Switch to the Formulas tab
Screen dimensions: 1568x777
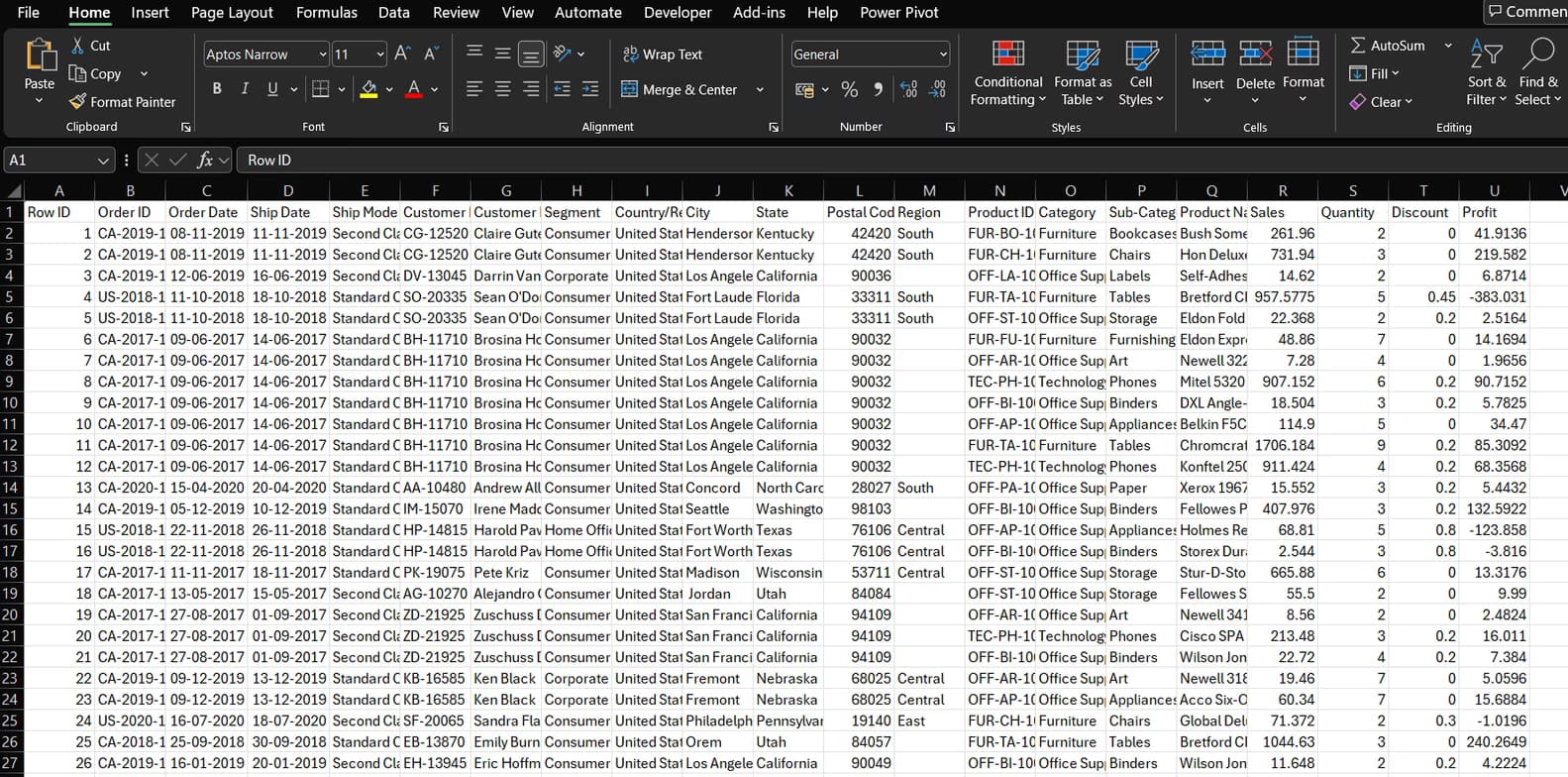coord(327,12)
